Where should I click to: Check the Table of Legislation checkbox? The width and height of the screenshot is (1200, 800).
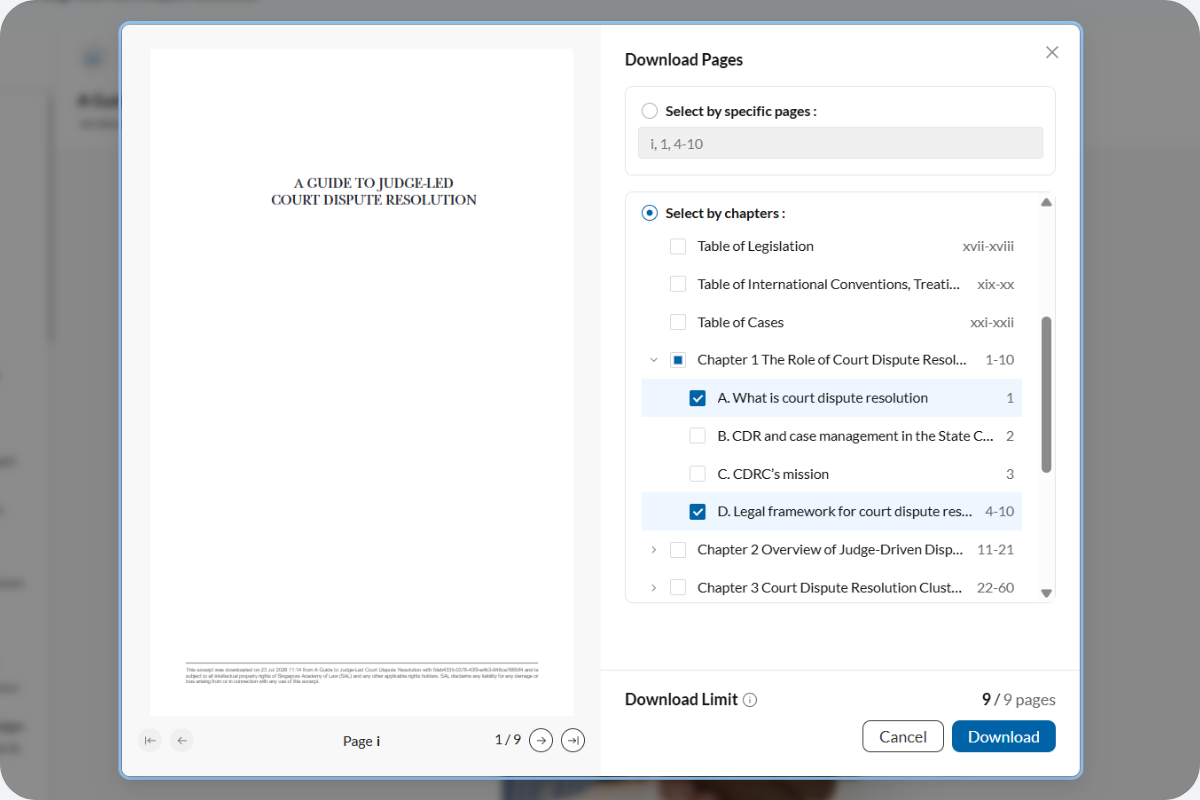(678, 246)
